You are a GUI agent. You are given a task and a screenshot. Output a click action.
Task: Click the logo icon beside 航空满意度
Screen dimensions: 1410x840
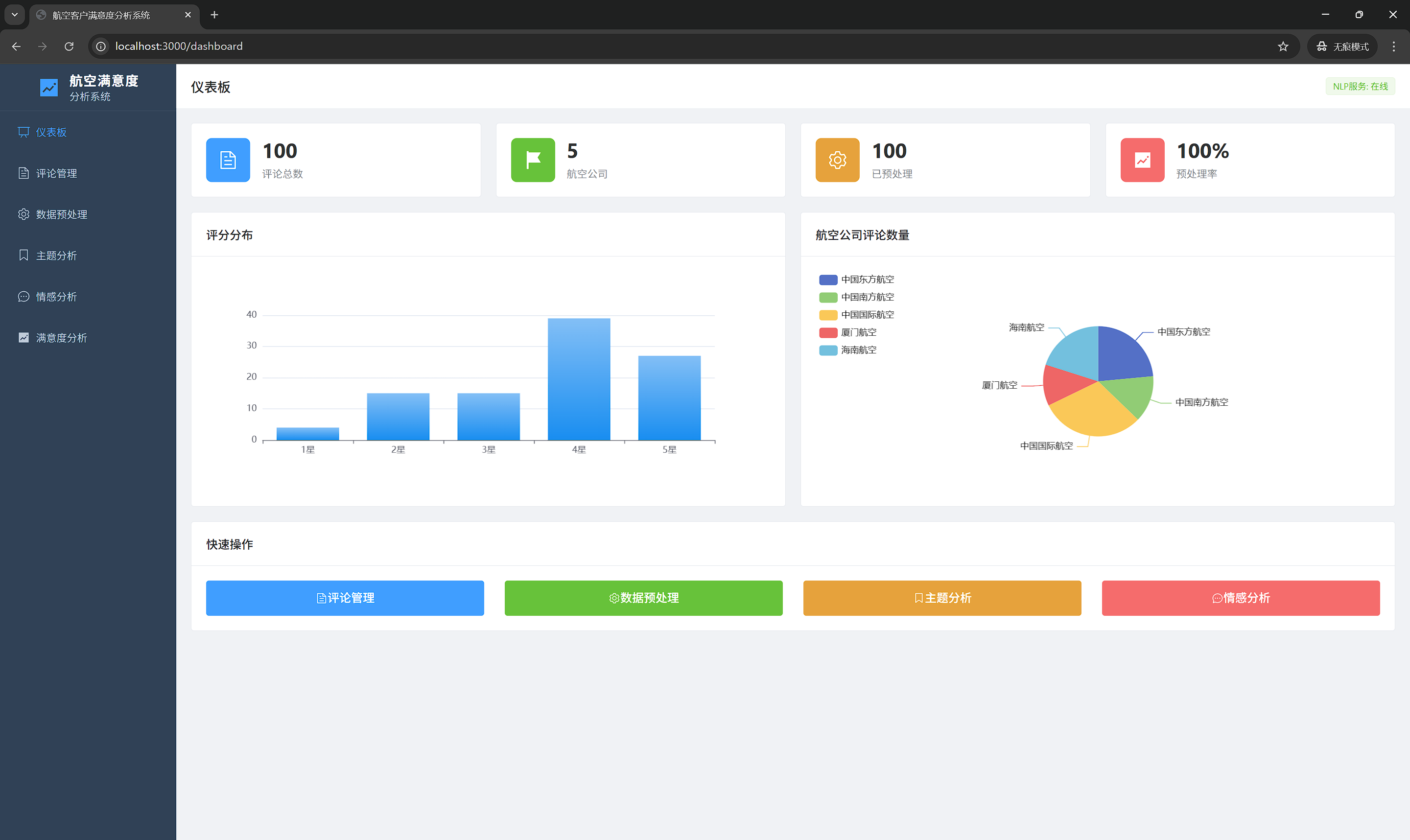48,88
